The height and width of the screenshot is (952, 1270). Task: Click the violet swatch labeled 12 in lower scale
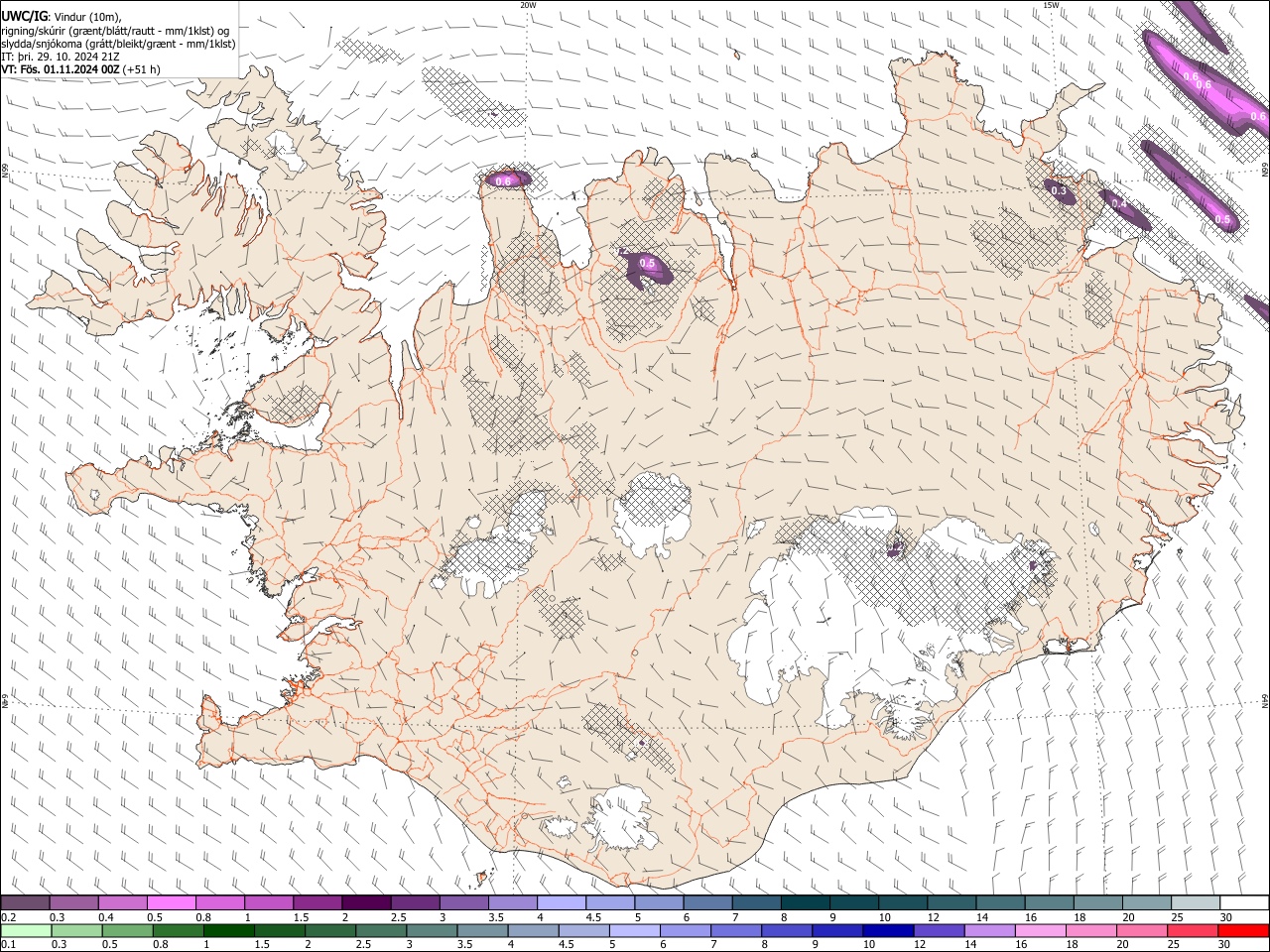click(938, 930)
